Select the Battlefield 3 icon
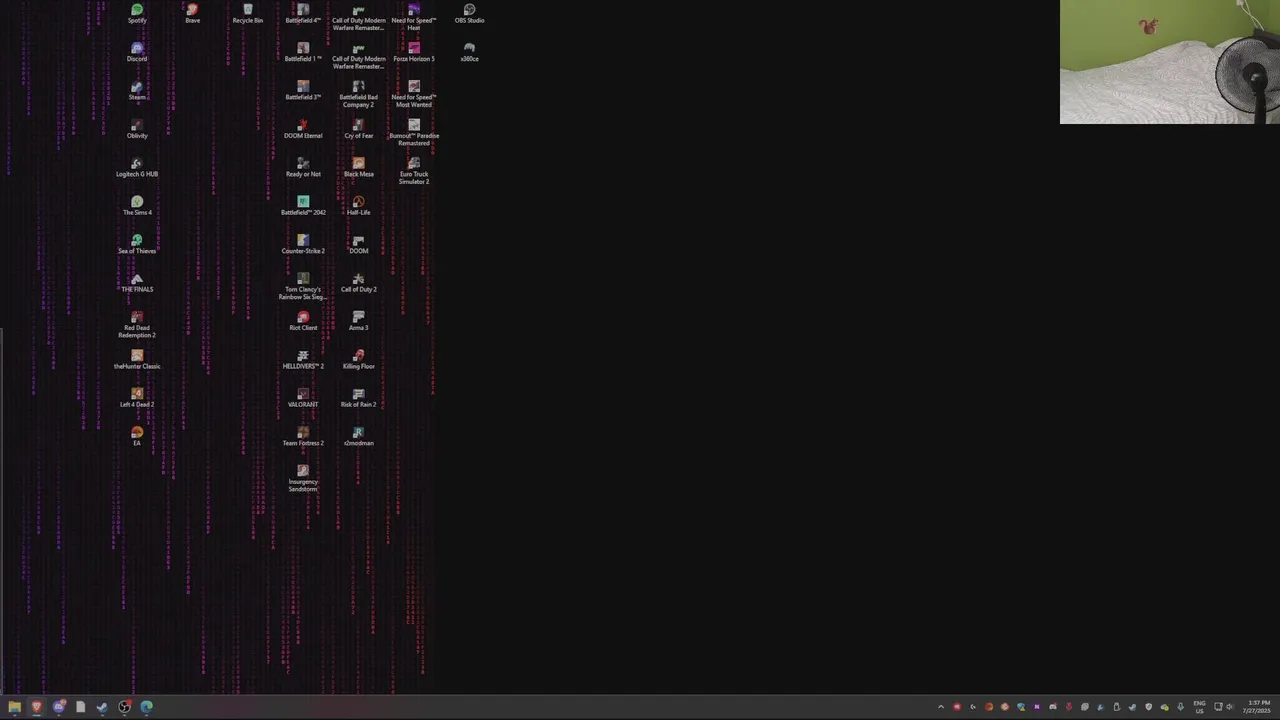 (303, 90)
